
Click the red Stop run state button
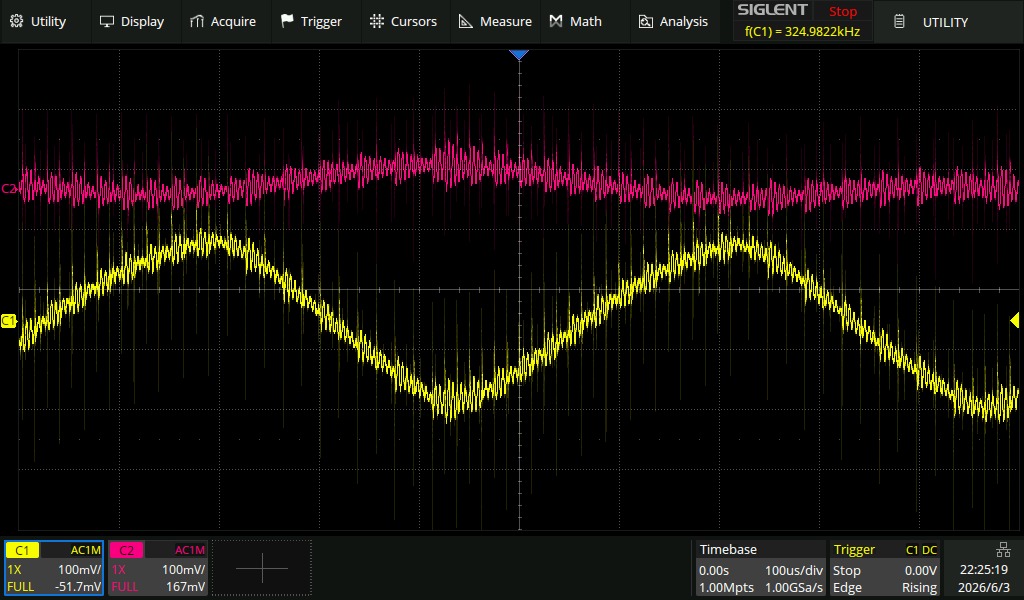pyautogui.click(x=842, y=11)
